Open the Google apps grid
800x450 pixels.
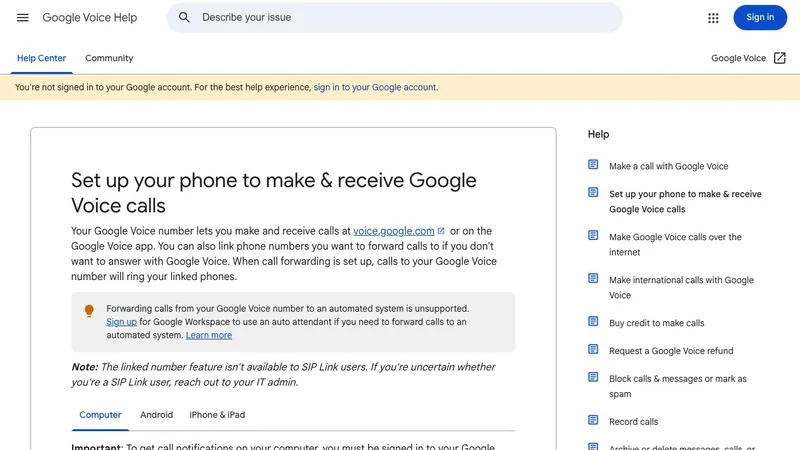pyautogui.click(x=713, y=18)
